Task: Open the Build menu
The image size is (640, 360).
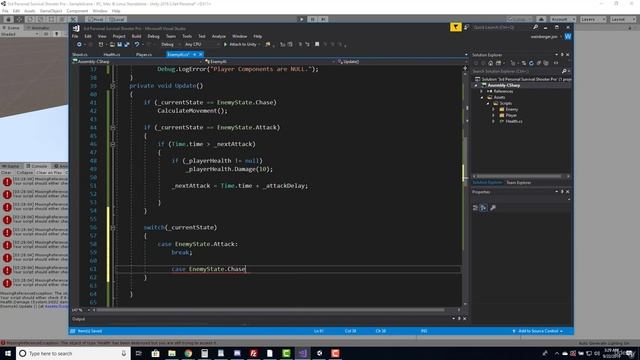Action: click(136, 36)
